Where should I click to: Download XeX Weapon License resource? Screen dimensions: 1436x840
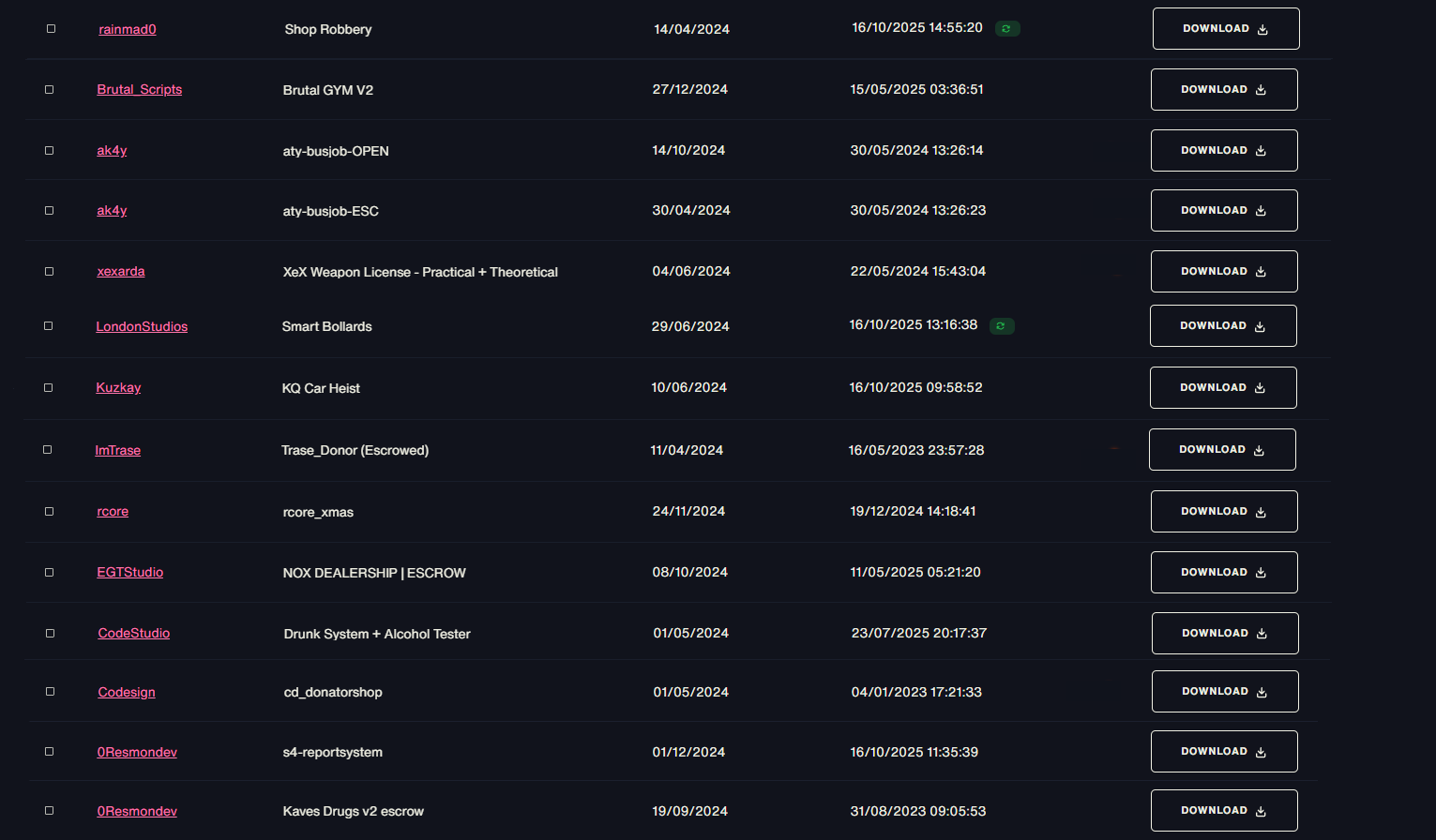pos(1224,272)
